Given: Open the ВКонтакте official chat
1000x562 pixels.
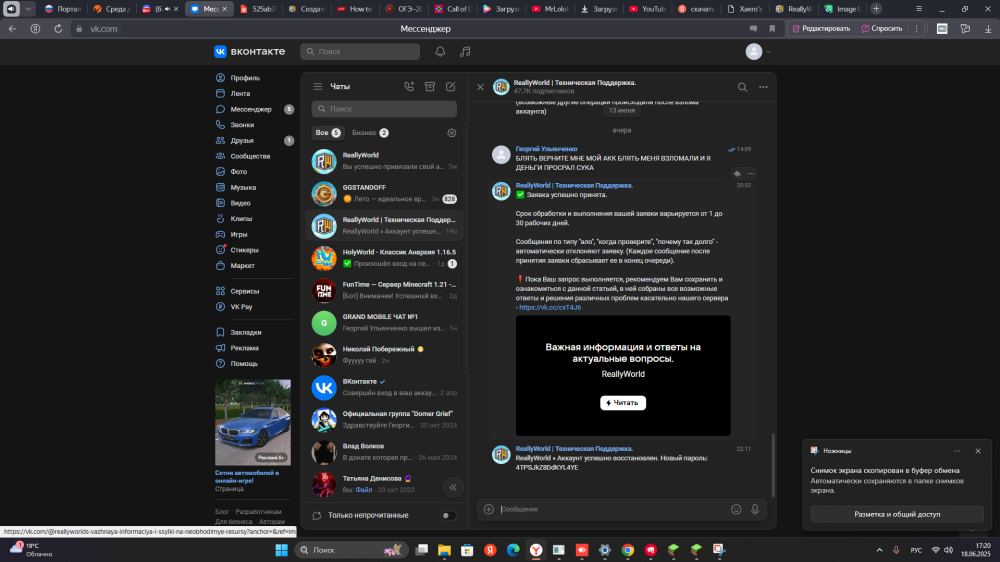Looking at the screenshot, I should coord(385,387).
